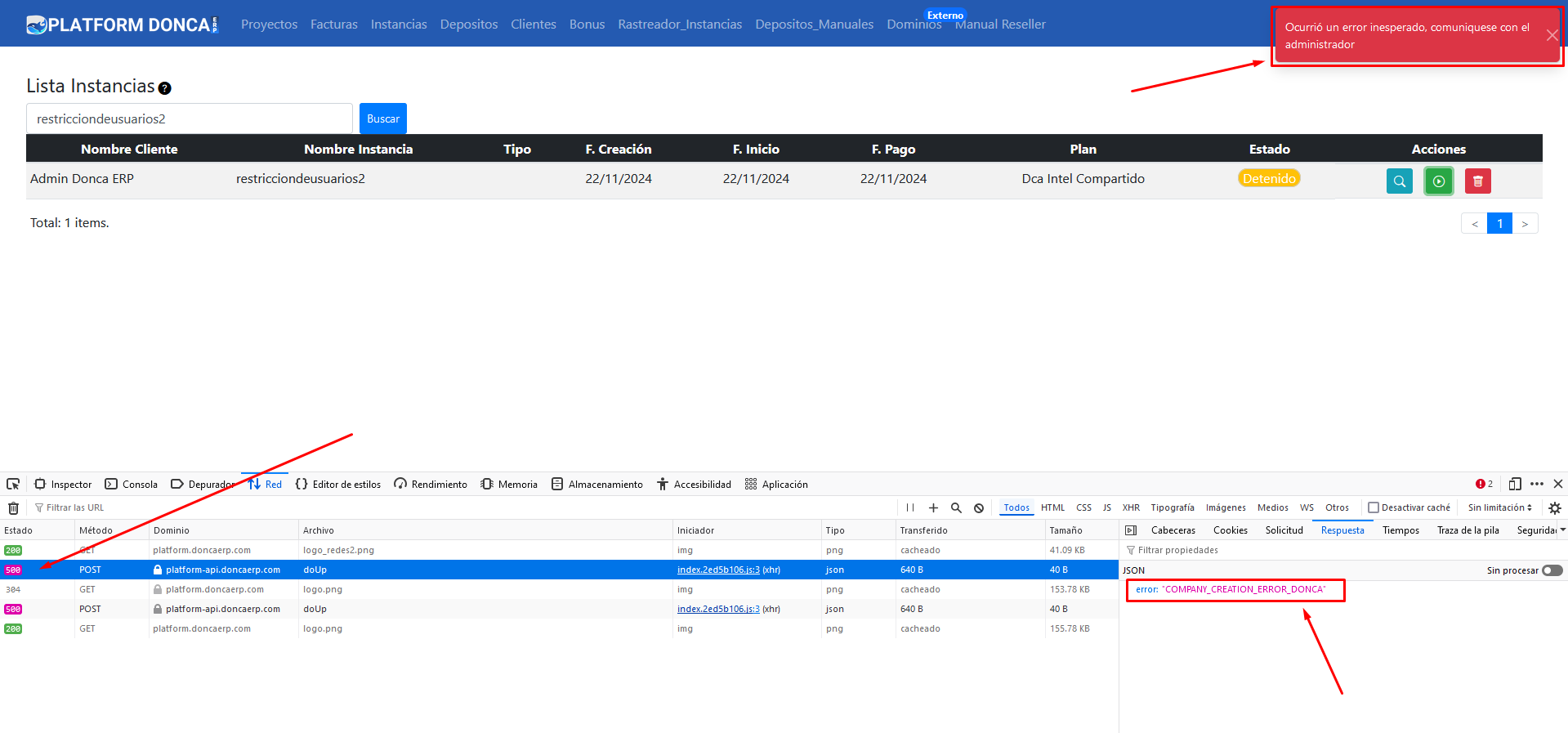Viewport: 1568px width, 733px height.
Task: Click the teal magnifier view instance button
Action: [1399, 181]
